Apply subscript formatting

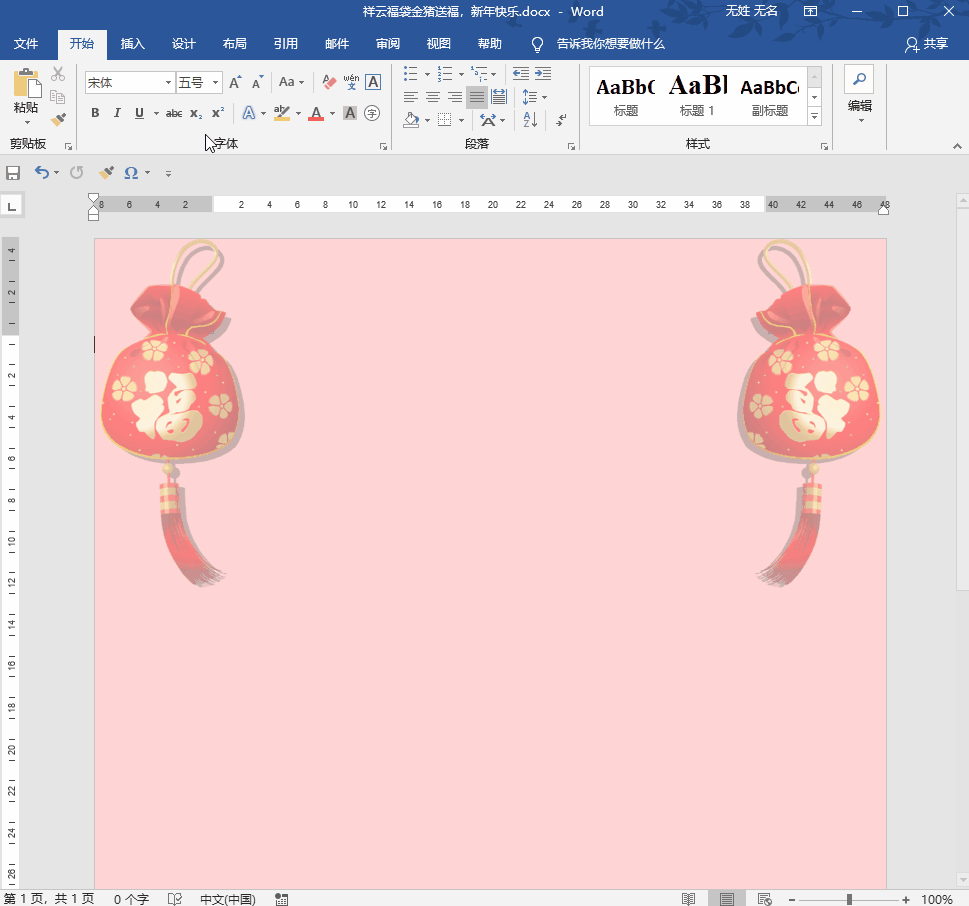tap(196, 113)
